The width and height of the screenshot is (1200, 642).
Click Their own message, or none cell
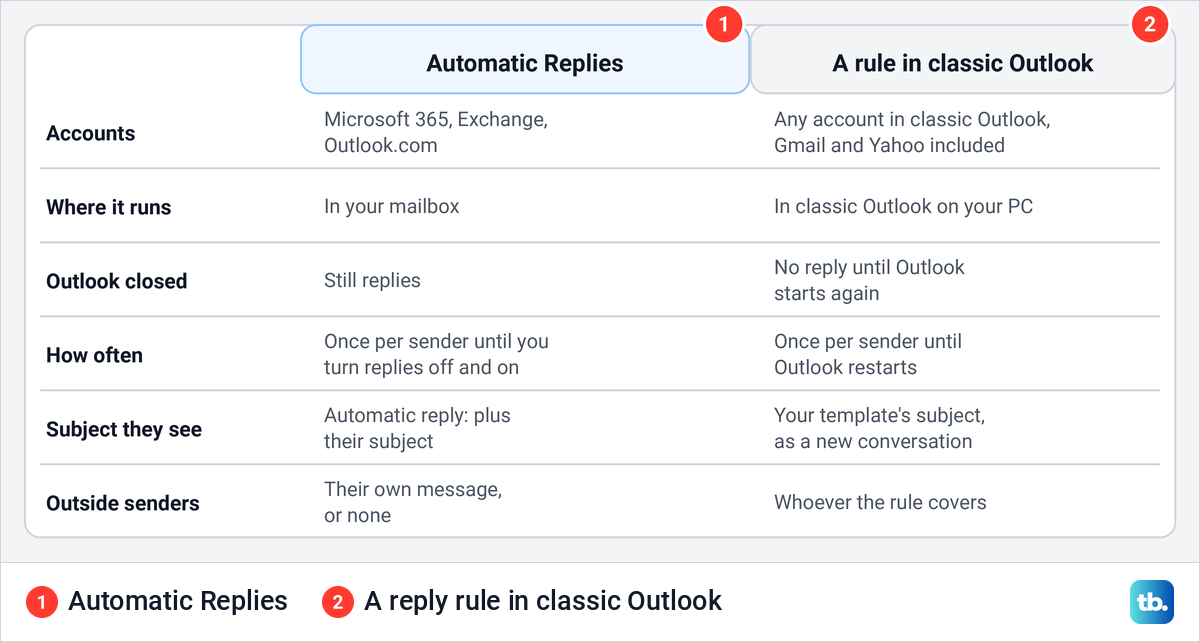pyautogui.click(x=413, y=502)
